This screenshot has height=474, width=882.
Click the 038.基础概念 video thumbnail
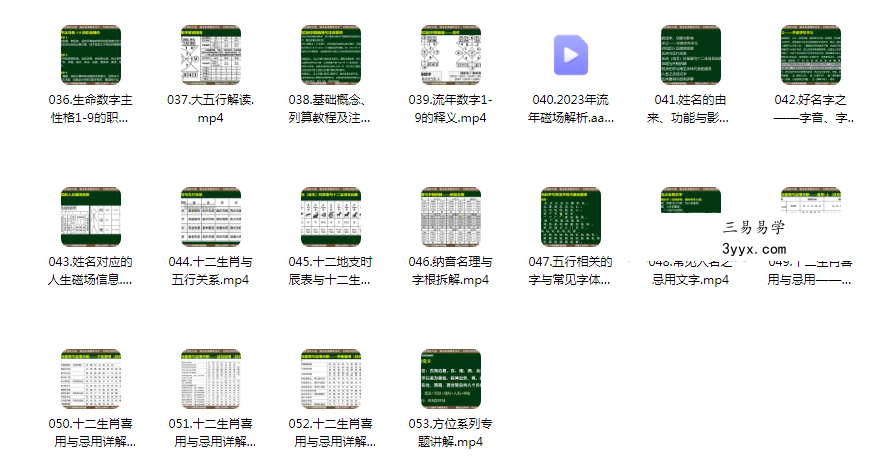(331, 55)
